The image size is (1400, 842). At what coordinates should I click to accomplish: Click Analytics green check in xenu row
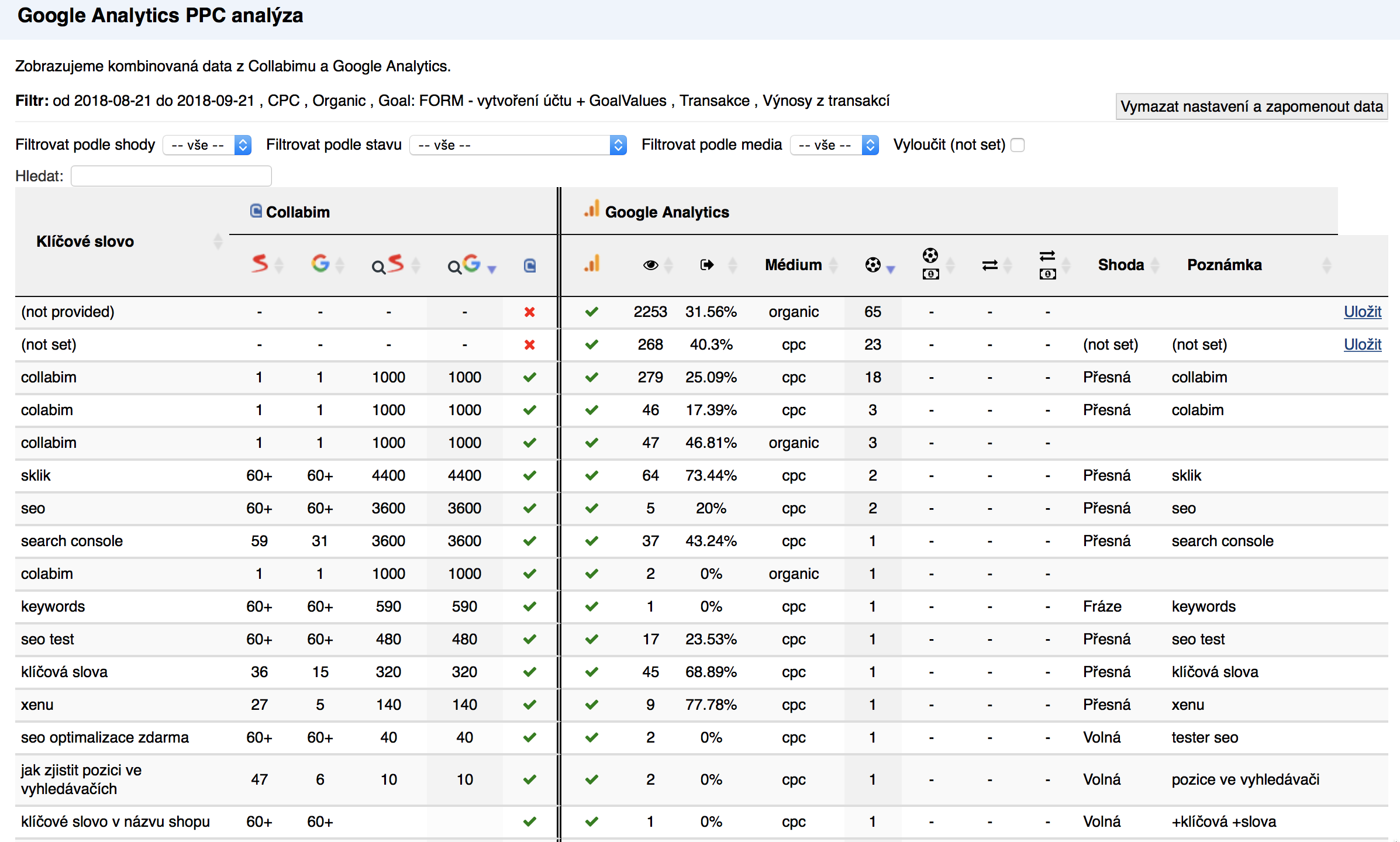592,705
